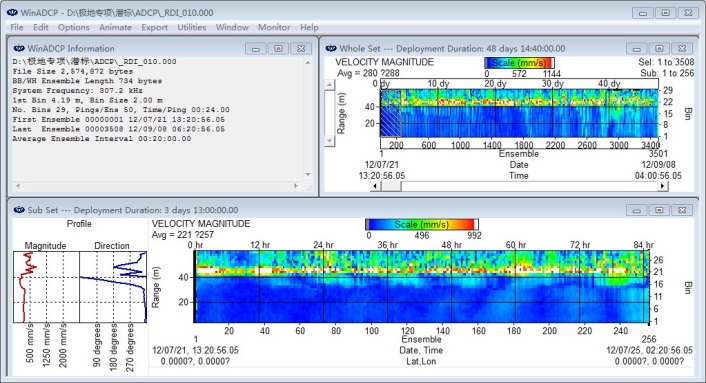This screenshot has height=383, width=706.
Task: Click the 'Avg = 280' label in Whole Set
Action: pyautogui.click(x=368, y=73)
